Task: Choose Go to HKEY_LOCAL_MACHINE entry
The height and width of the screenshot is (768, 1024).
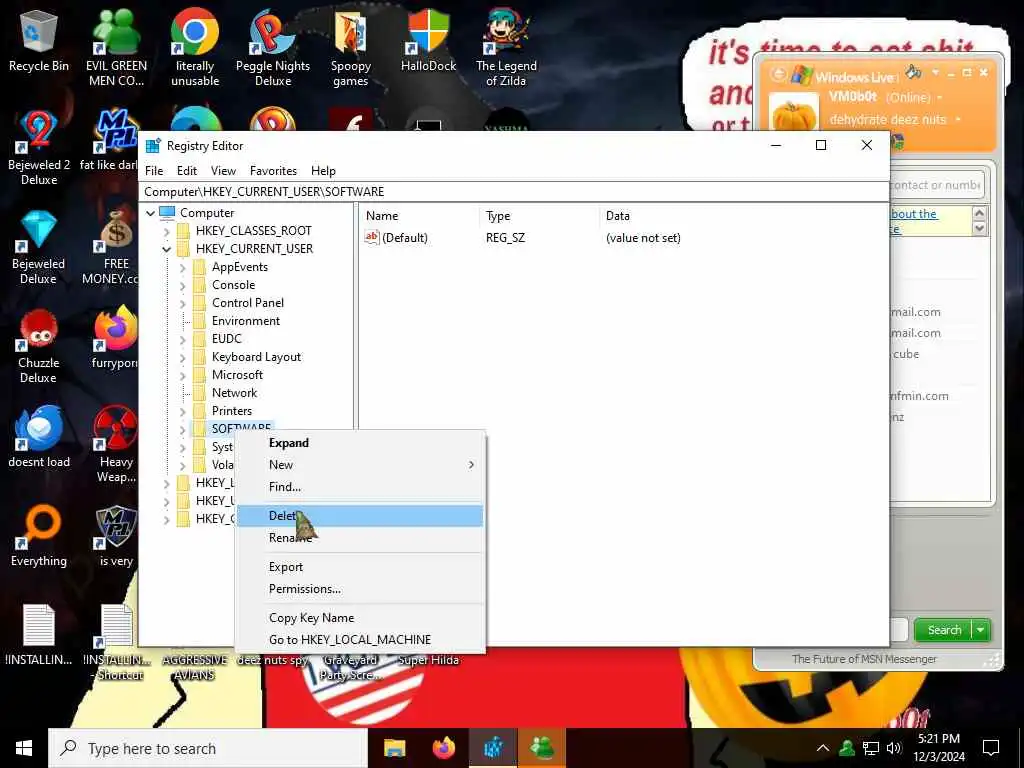Action: click(360, 640)
